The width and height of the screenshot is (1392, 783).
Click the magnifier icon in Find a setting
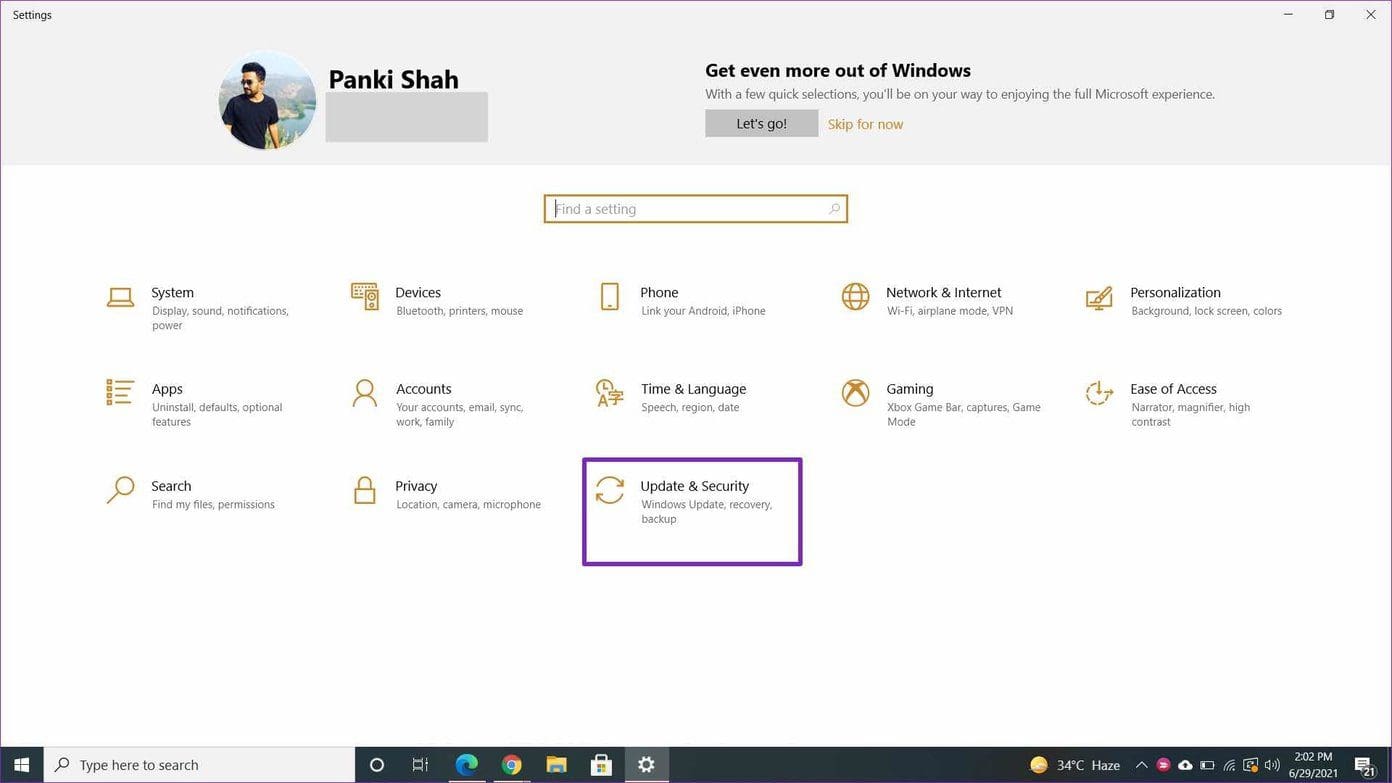[x=834, y=209]
